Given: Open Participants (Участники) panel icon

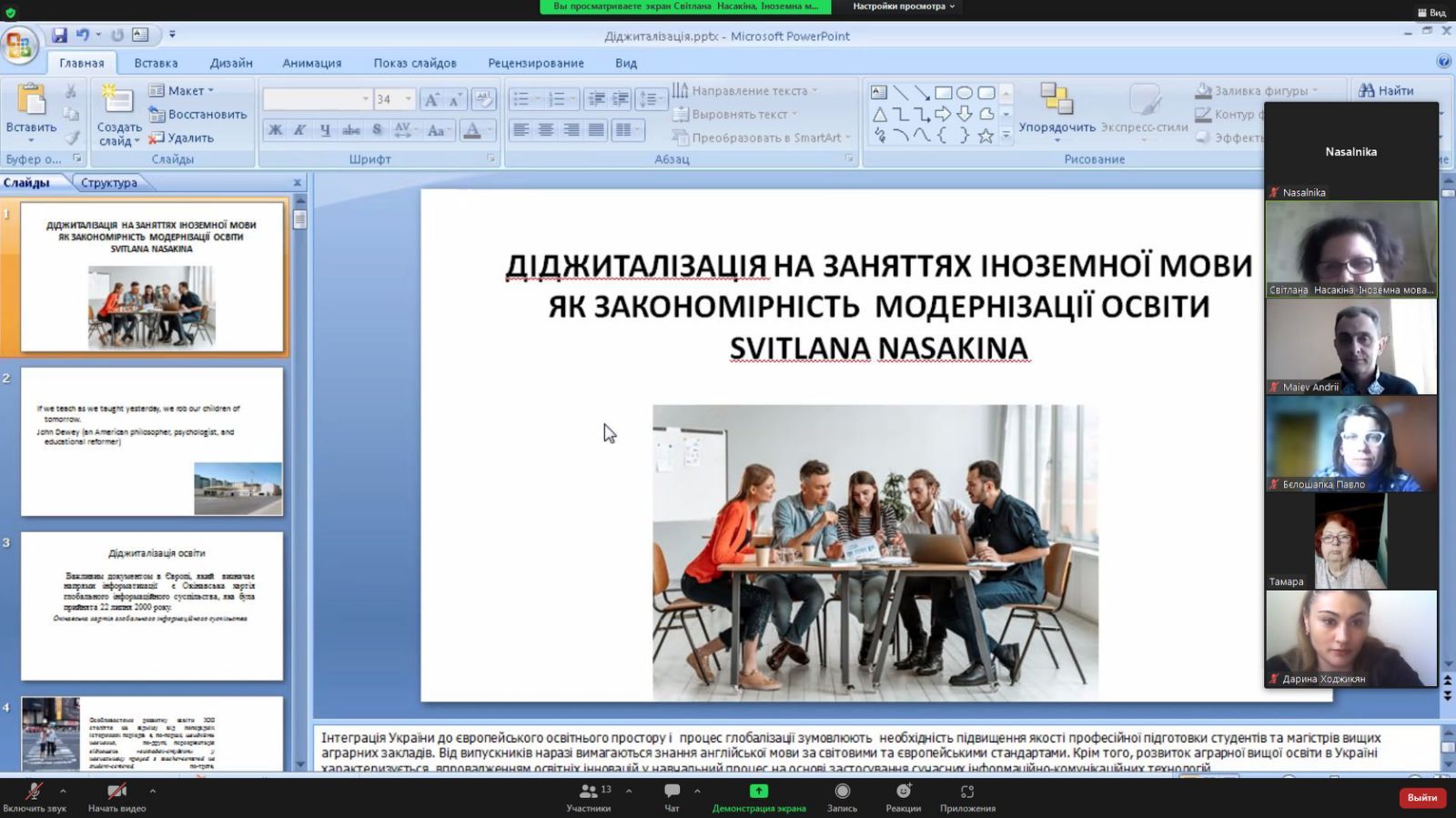Looking at the screenshot, I should [589, 792].
